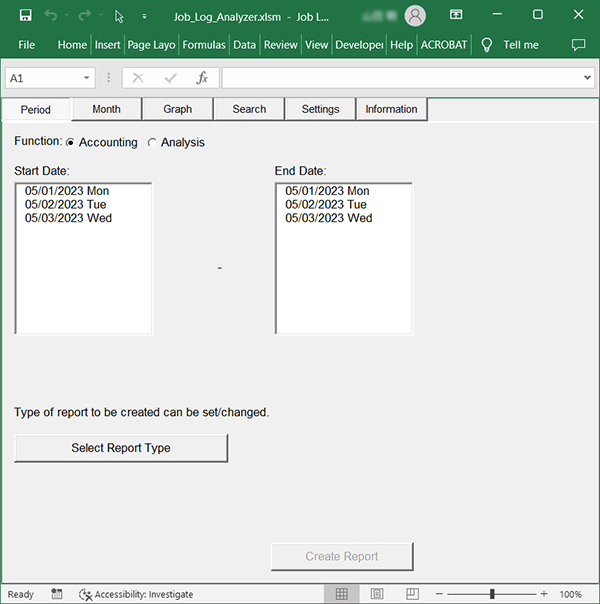Select Start Date 05/01/2023 Mon
The image size is (600, 604).
[84, 191]
